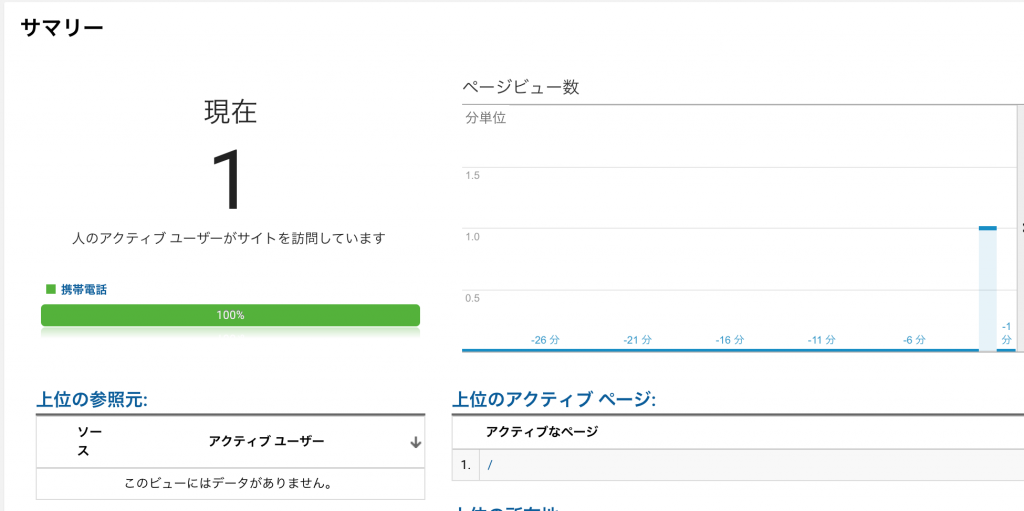Click the sort arrow in アクティブ ユーザー column
This screenshot has width=1024, height=511.
pos(415,442)
